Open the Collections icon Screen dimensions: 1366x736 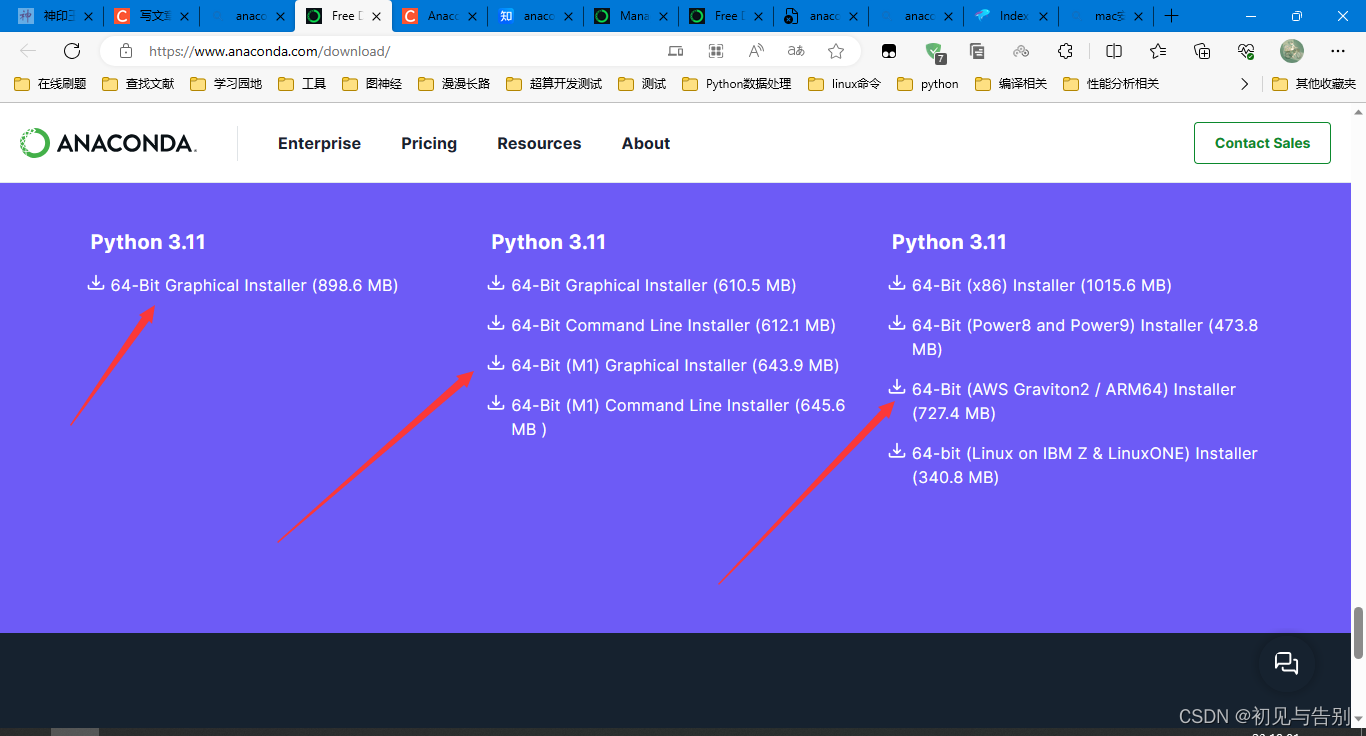1202,51
